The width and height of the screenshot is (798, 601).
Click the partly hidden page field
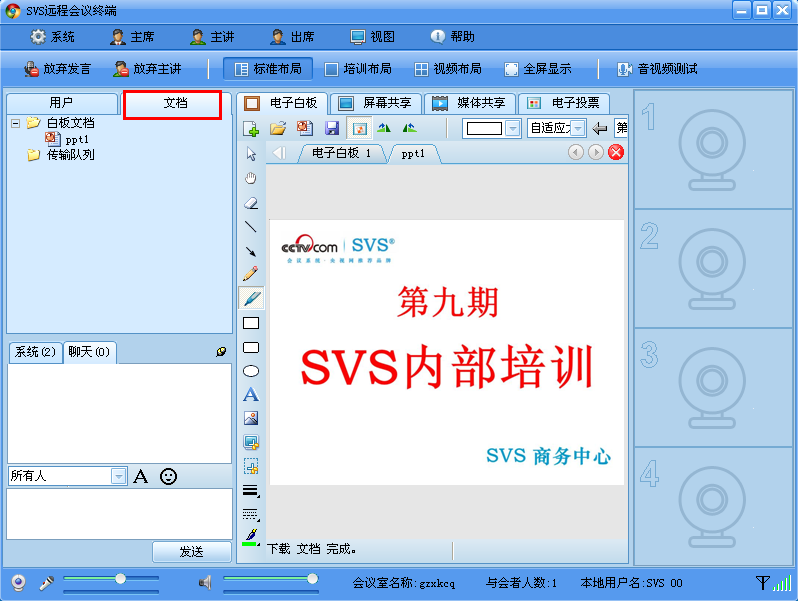click(x=621, y=128)
